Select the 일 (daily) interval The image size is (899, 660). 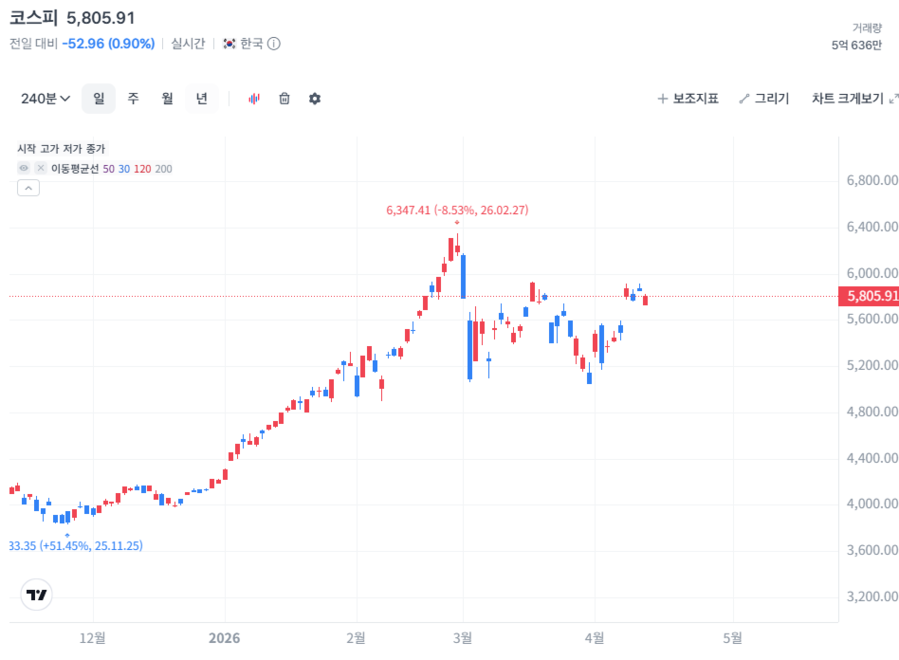click(98, 98)
